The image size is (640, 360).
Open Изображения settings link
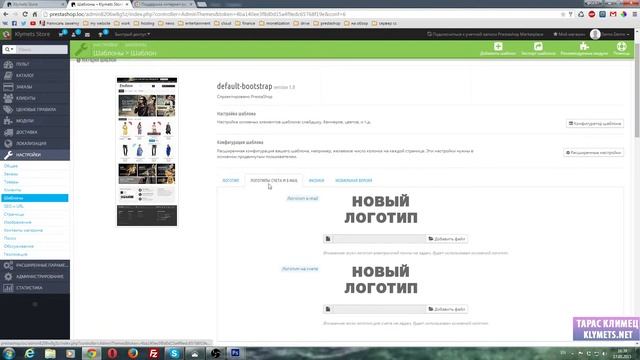pos(18,222)
